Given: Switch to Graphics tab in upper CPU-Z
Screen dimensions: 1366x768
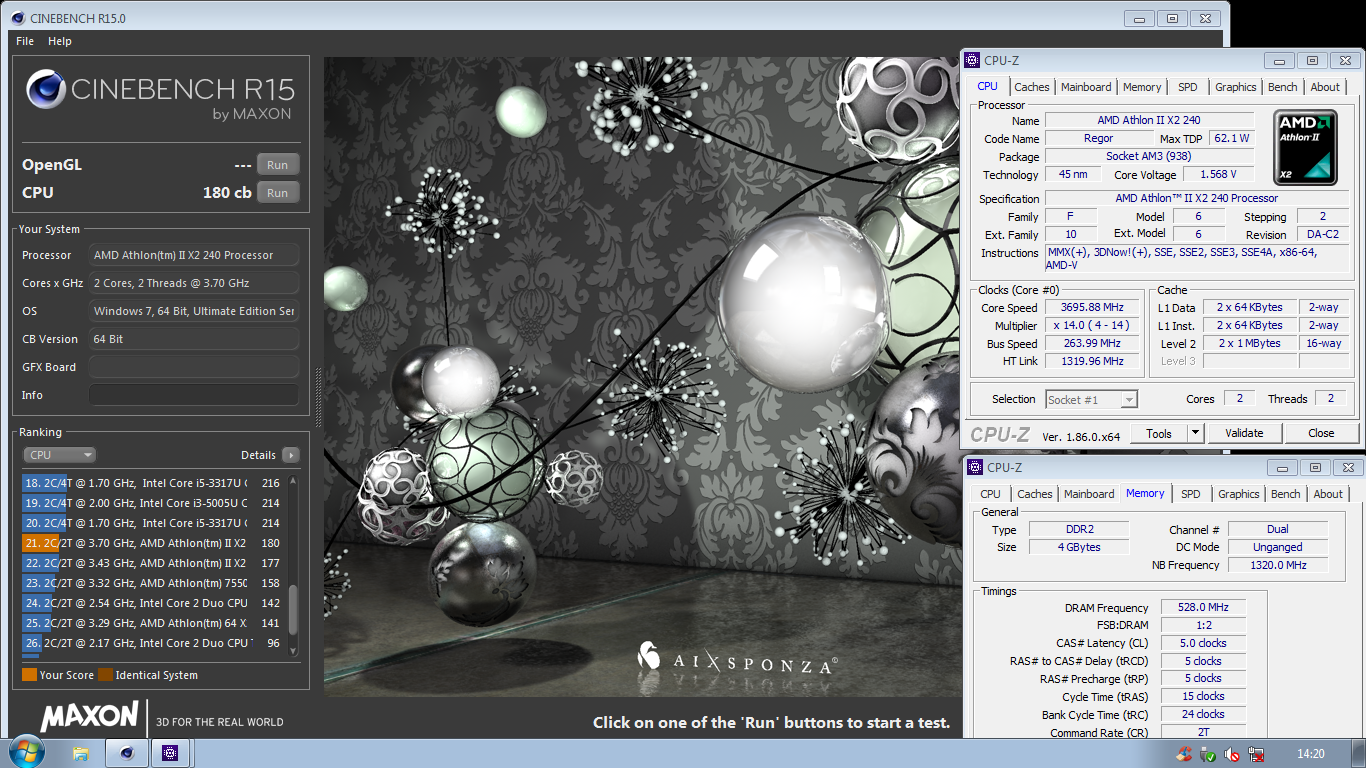Looking at the screenshot, I should pos(1236,87).
